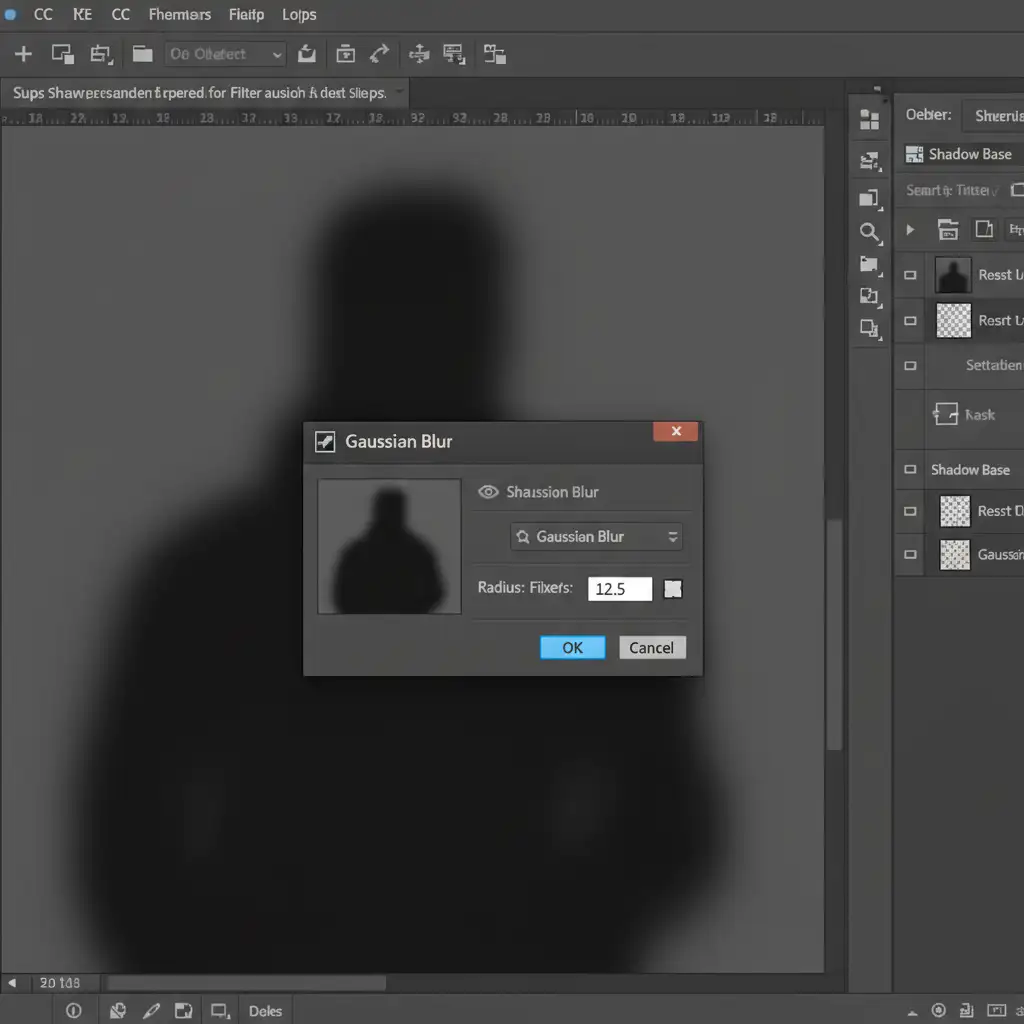Click Cancel in the Gaussian Blur dialog
Viewport: 1024px width, 1024px height.
pos(652,647)
